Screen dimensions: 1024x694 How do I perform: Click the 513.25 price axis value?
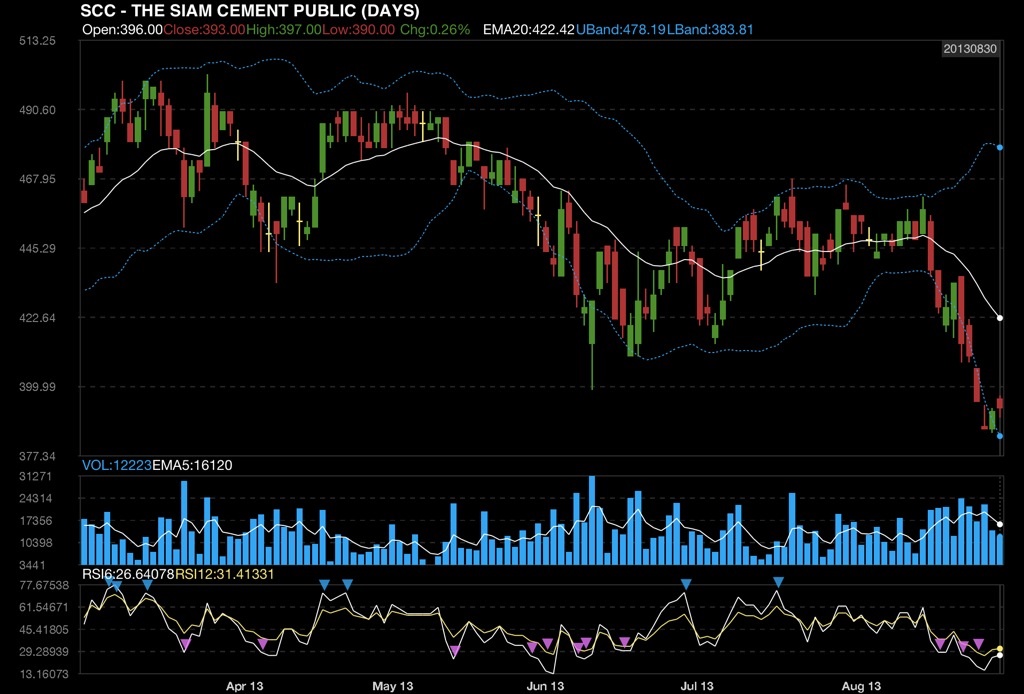click(x=37, y=40)
